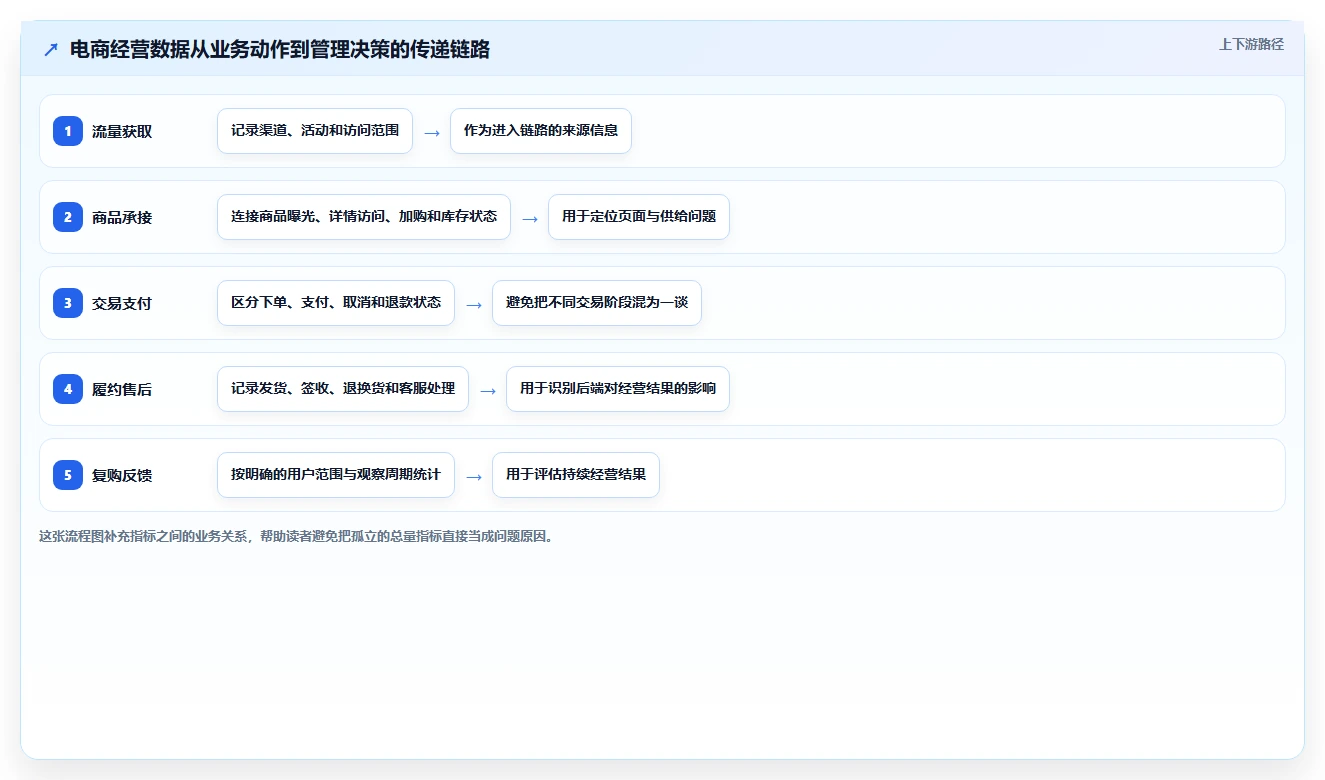Click the step 5 number badge

68,475
